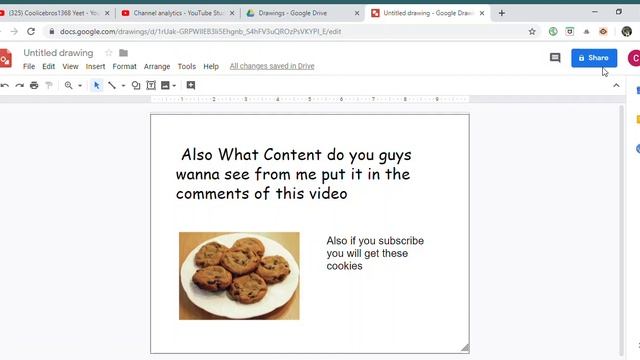Open the View menu
The height and width of the screenshot is (360, 640).
[x=70, y=66]
